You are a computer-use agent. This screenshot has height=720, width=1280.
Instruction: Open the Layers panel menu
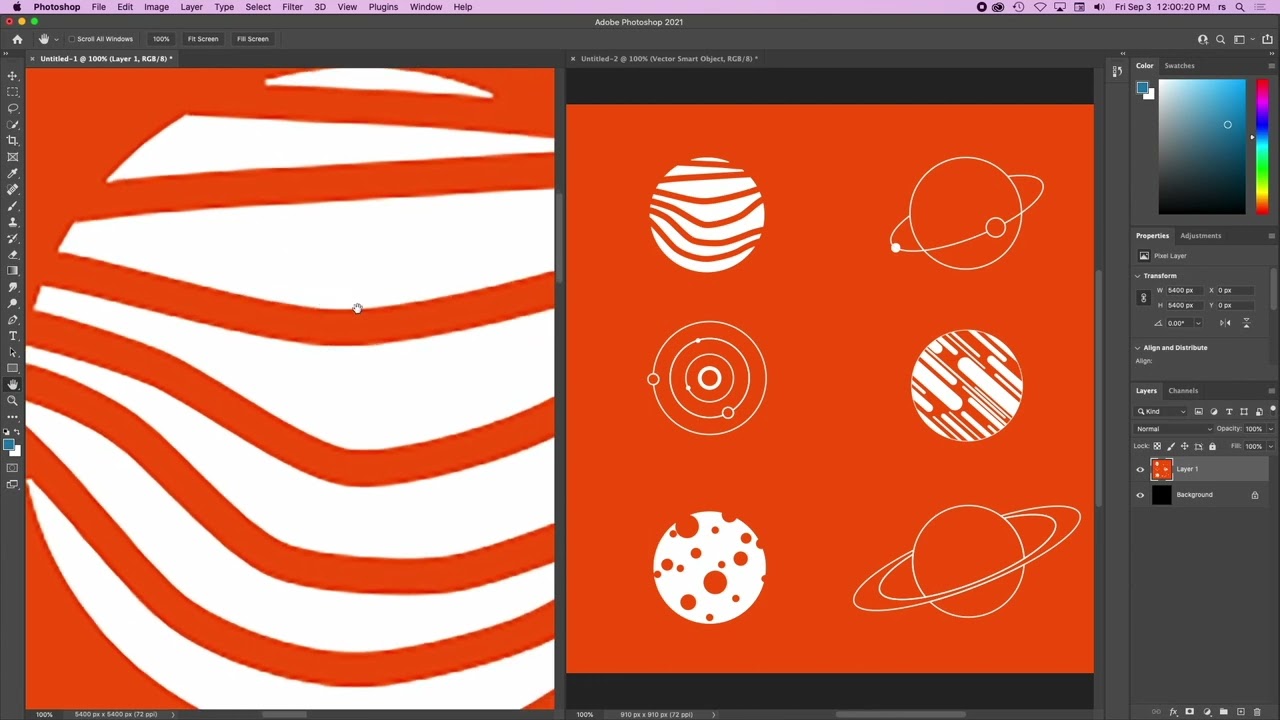[x=1271, y=391]
